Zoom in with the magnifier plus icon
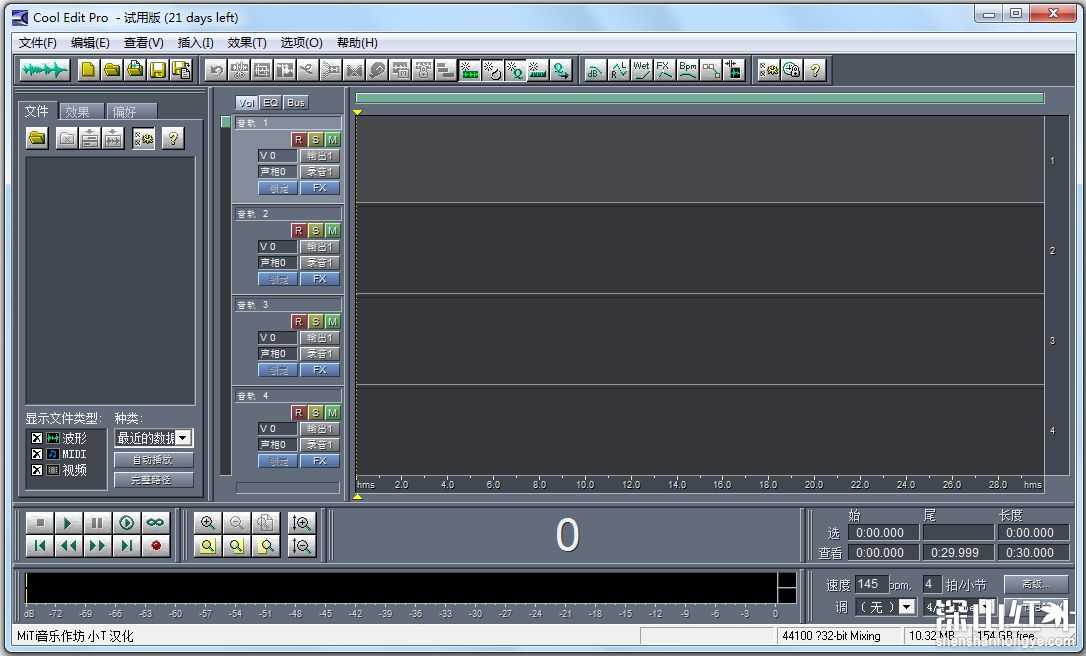The image size is (1086, 656). (x=208, y=522)
